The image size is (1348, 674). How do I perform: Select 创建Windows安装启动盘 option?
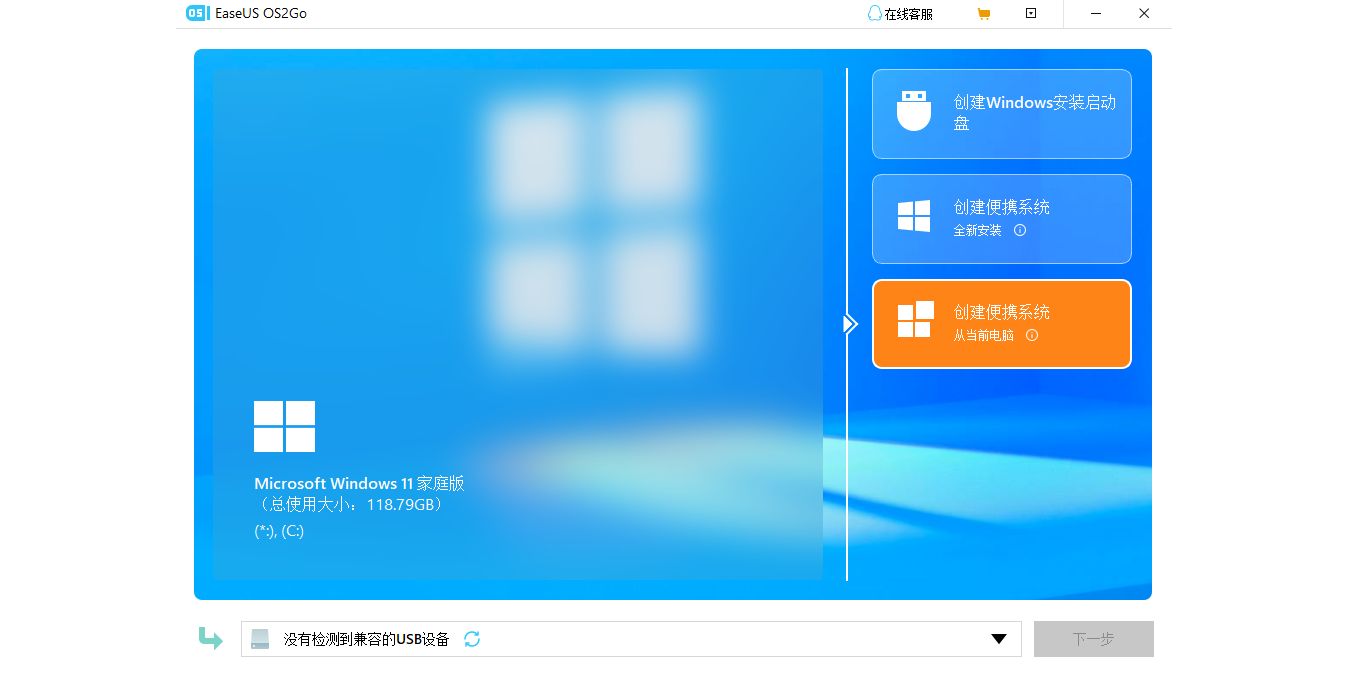click(1034, 112)
